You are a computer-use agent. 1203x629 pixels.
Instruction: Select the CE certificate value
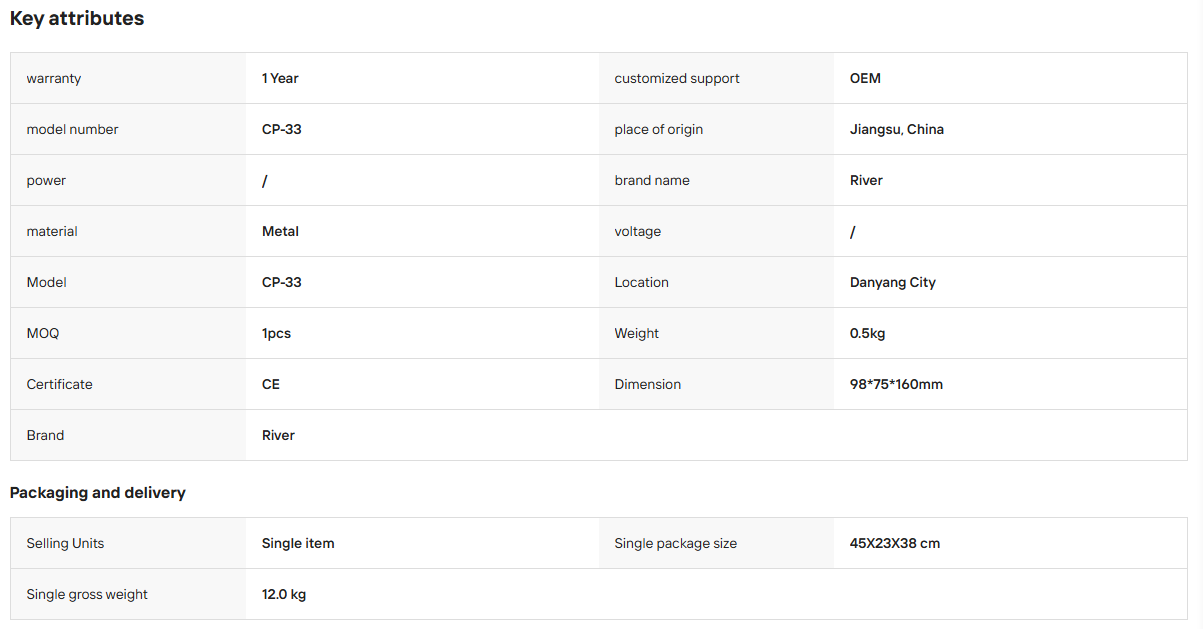271,384
